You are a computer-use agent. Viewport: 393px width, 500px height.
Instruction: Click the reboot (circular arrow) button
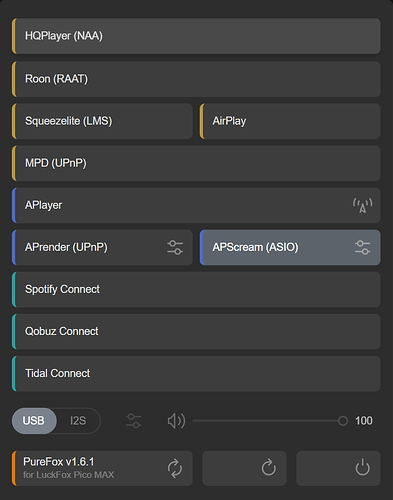point(244,468)
